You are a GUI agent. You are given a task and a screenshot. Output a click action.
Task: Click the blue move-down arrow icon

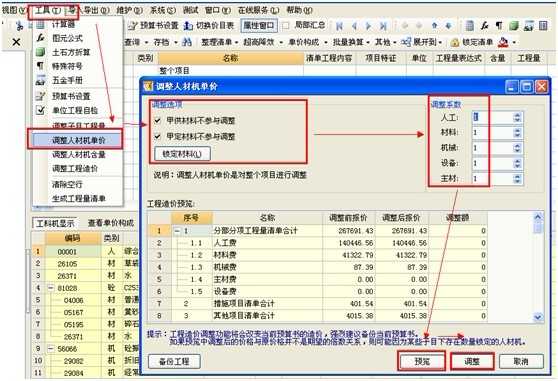[448, 26]
